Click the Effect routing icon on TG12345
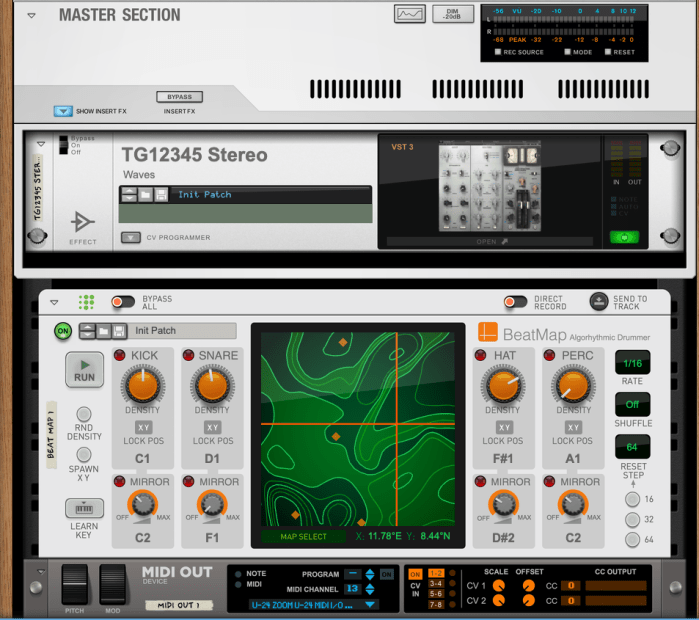The image size is (699, 620). click(x=84, y=221)
